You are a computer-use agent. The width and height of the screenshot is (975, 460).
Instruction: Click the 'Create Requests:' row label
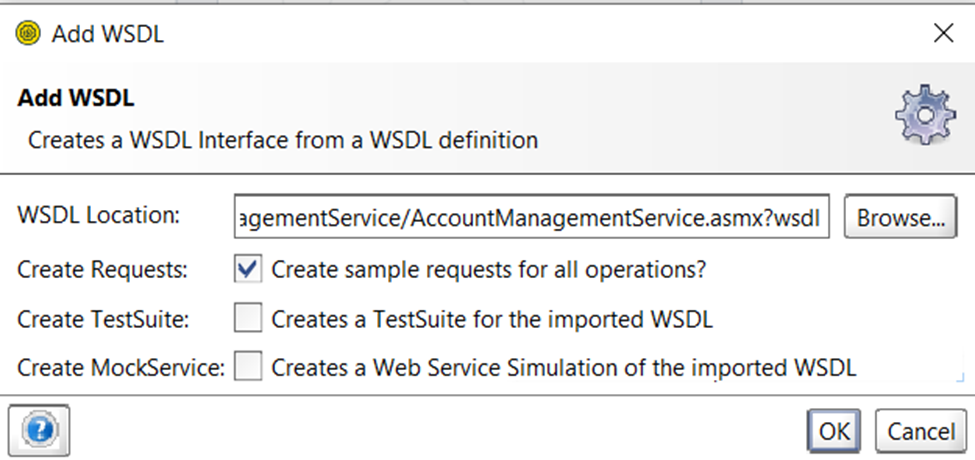(x=102, y=270)
